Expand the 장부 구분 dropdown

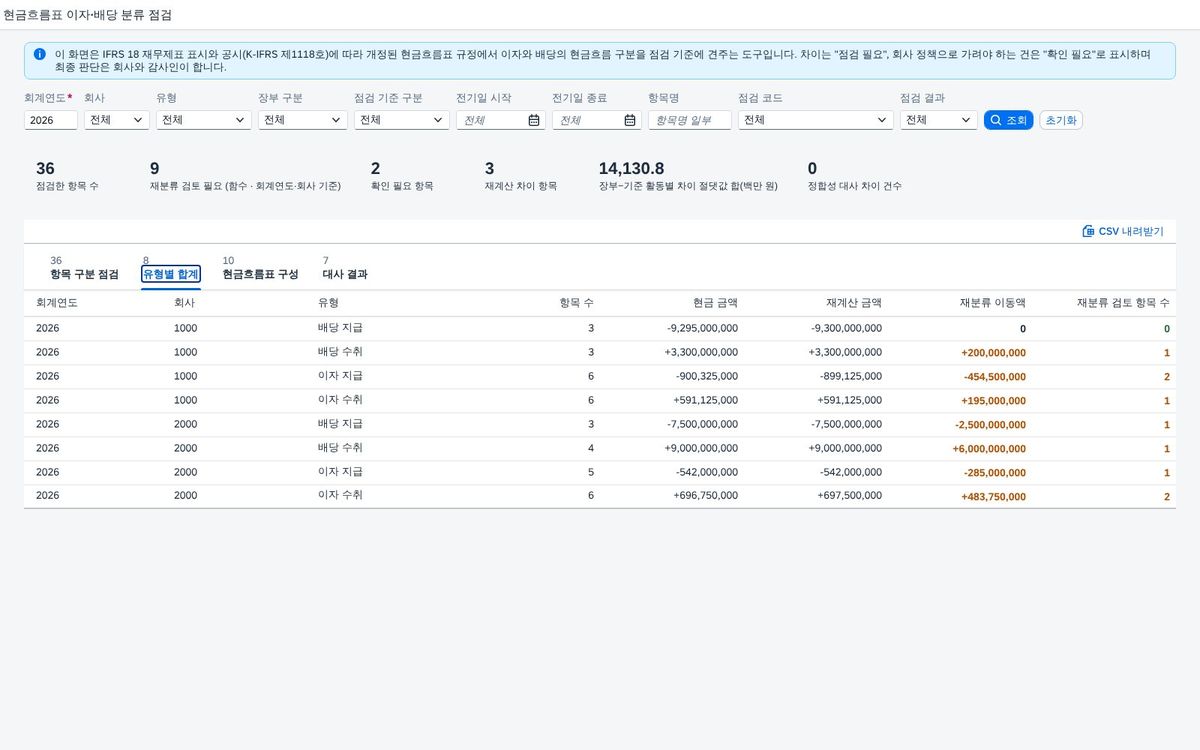click(x=303, y=120)
